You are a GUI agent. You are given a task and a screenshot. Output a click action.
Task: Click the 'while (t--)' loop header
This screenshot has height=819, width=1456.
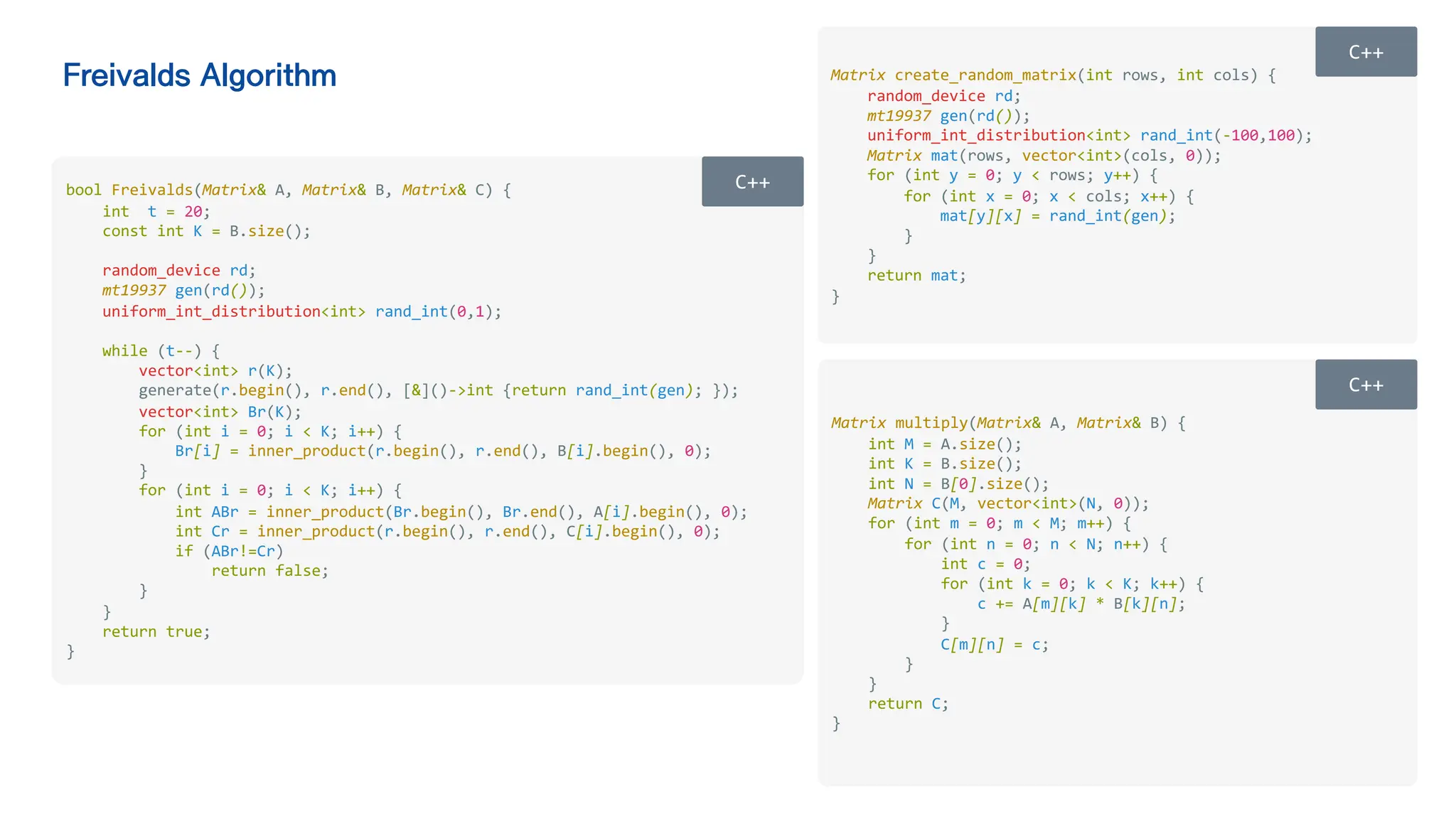coord(161,350)
